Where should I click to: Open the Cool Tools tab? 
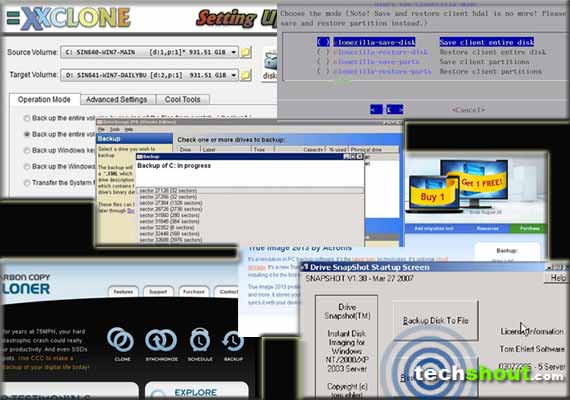[x=182, y=100]
